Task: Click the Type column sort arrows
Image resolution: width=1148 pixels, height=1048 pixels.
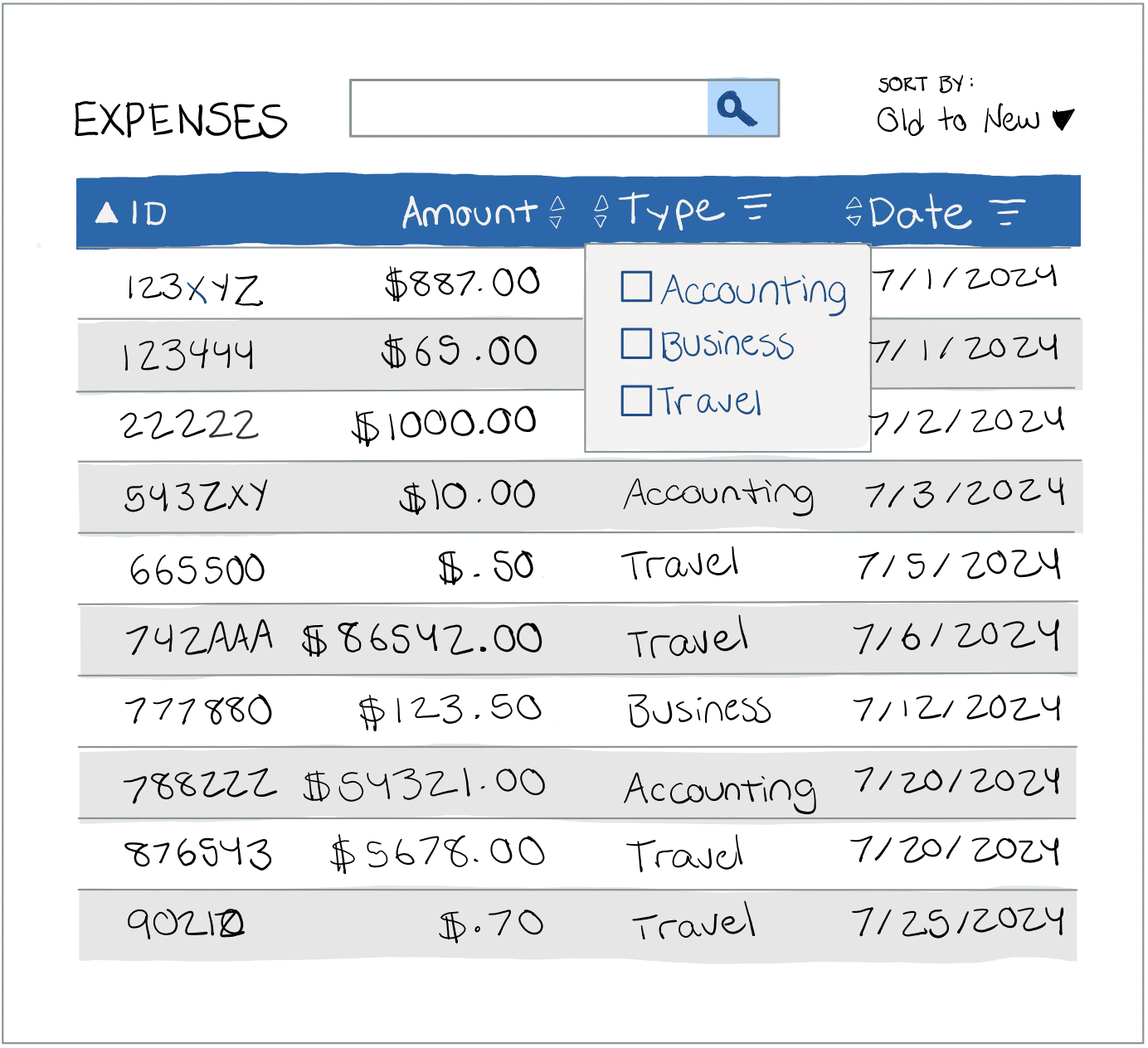Action: [601, 211]
